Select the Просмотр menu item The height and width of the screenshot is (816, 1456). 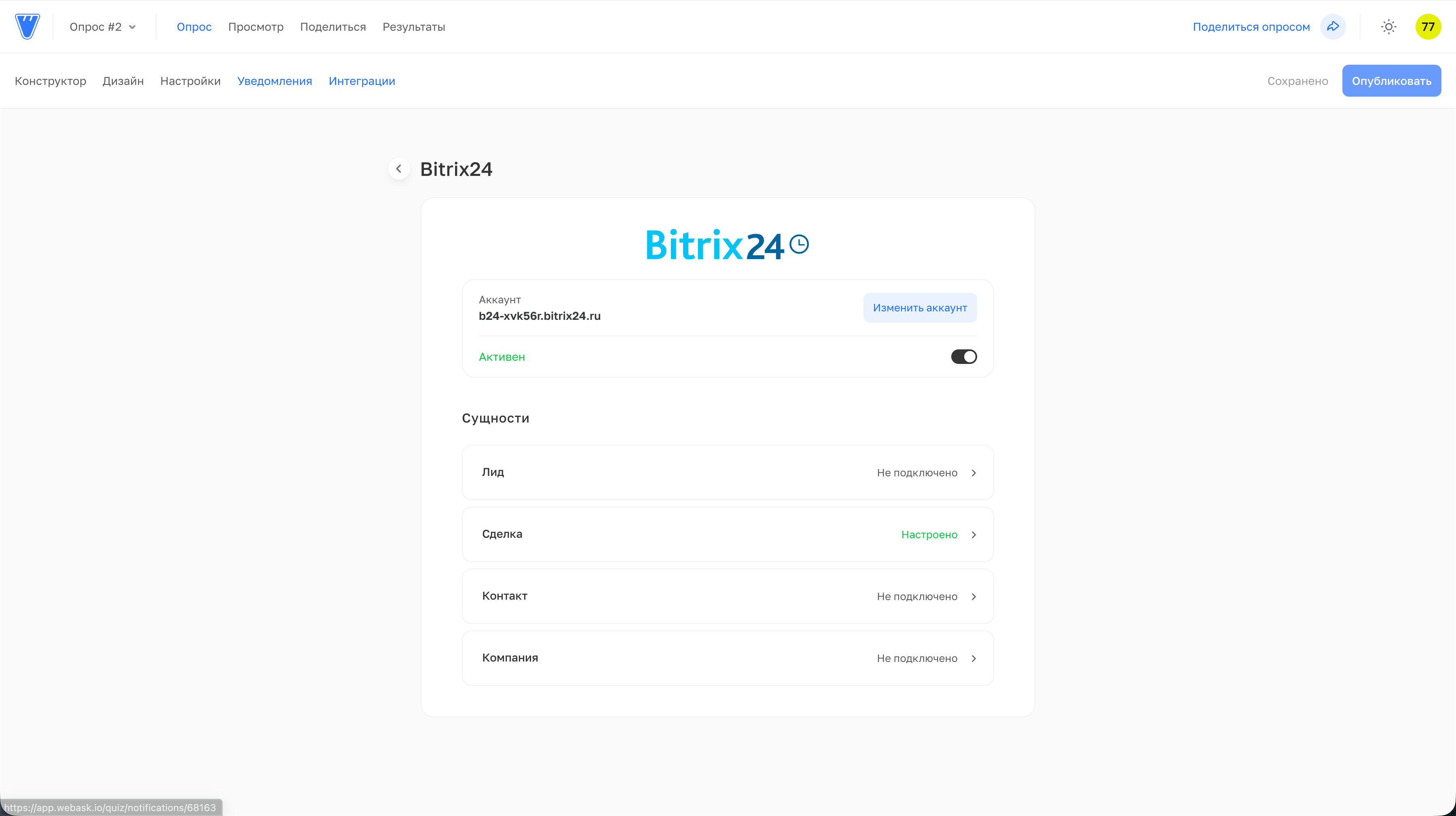tap(256, 27)
